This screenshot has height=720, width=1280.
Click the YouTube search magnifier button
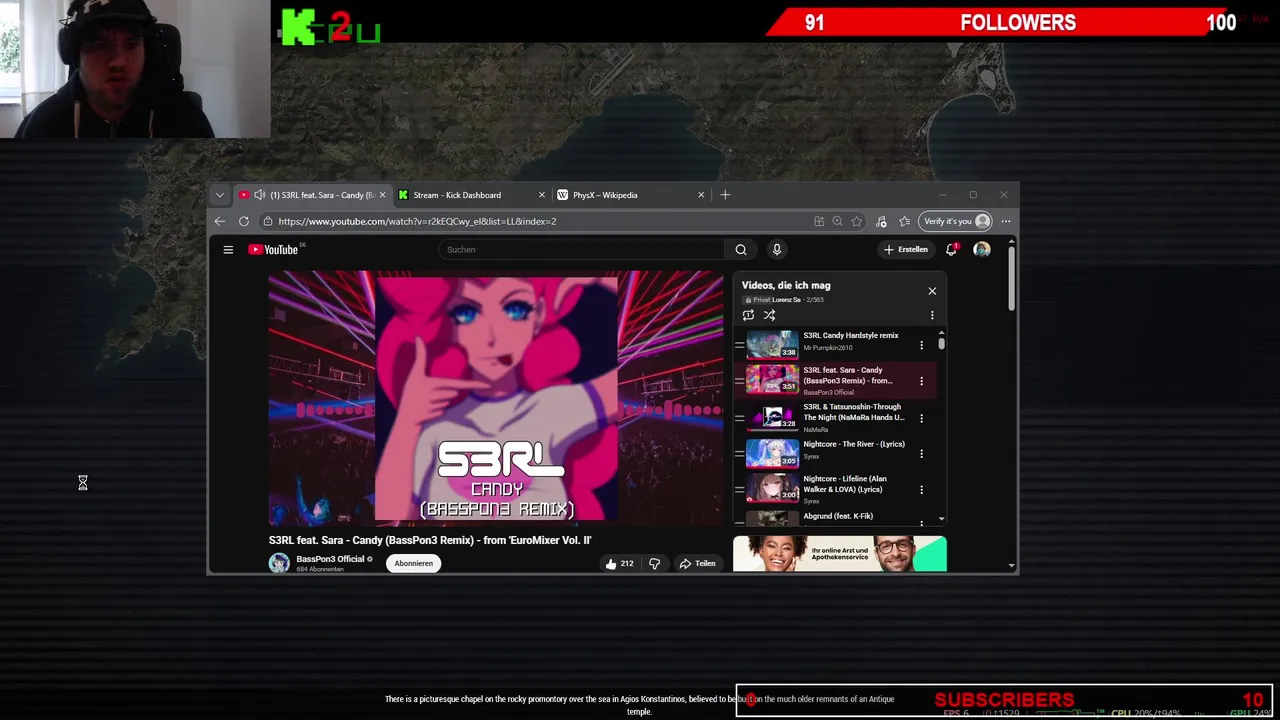coord(741,250)
